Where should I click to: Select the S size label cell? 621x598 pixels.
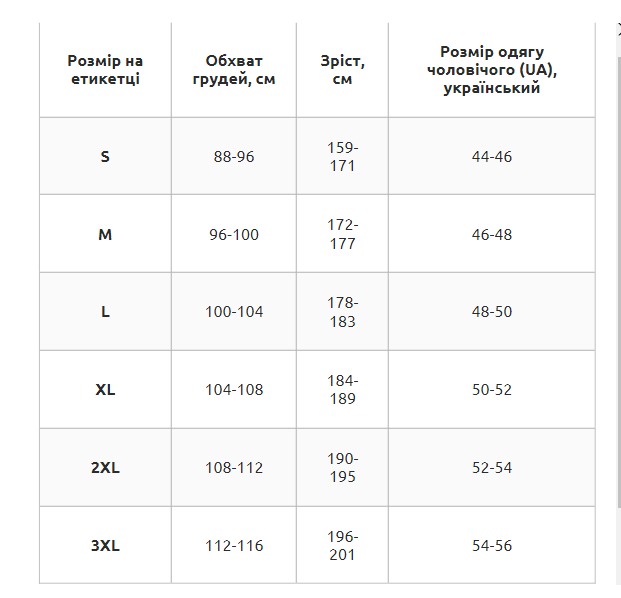point(105,156)
